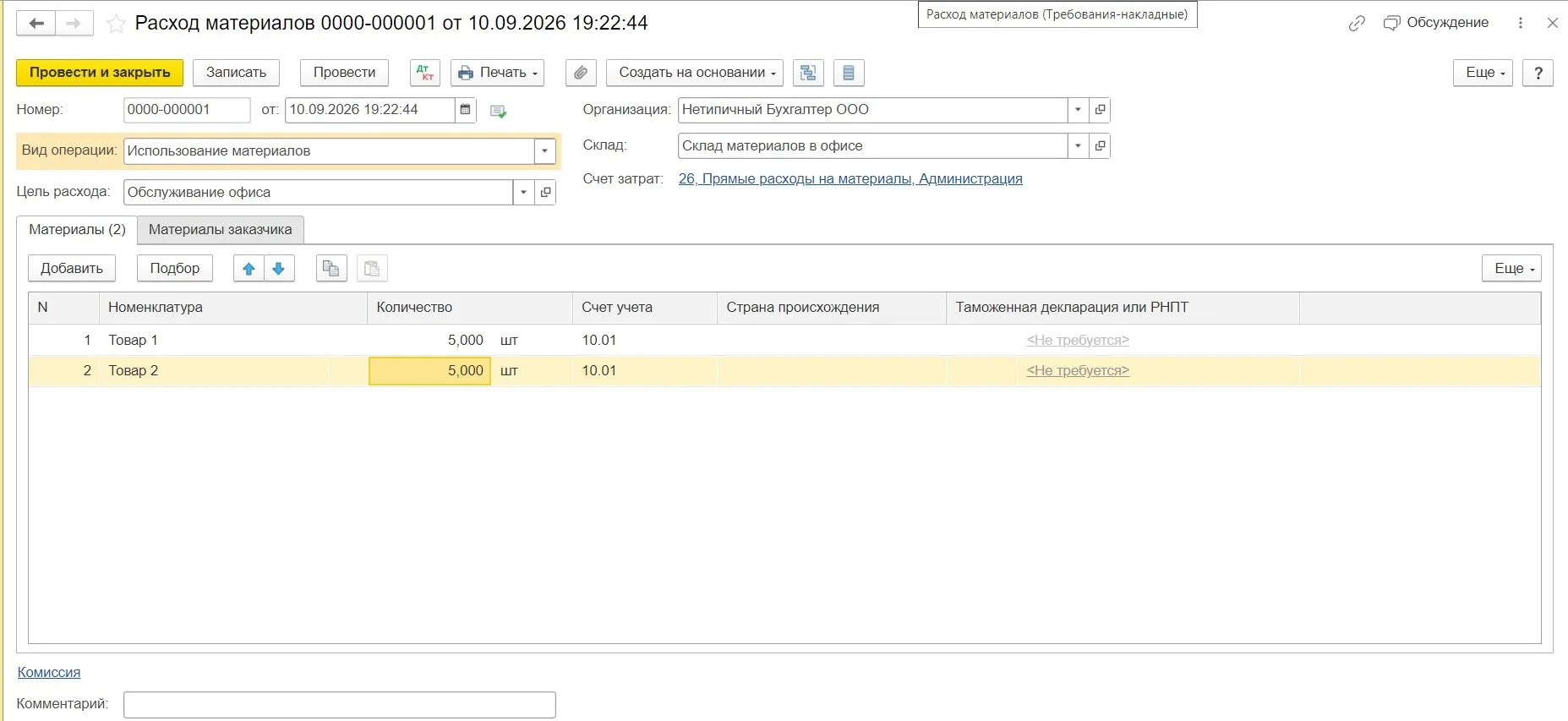
Task: Click Провести и закрыть button
Action: click(100, 73)
